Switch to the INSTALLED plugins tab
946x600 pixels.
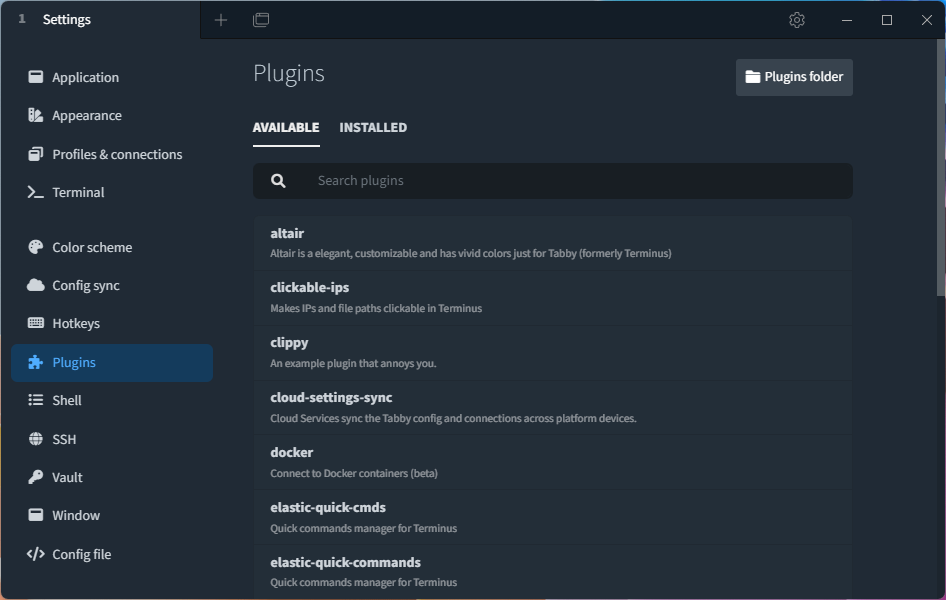(373, 127)
